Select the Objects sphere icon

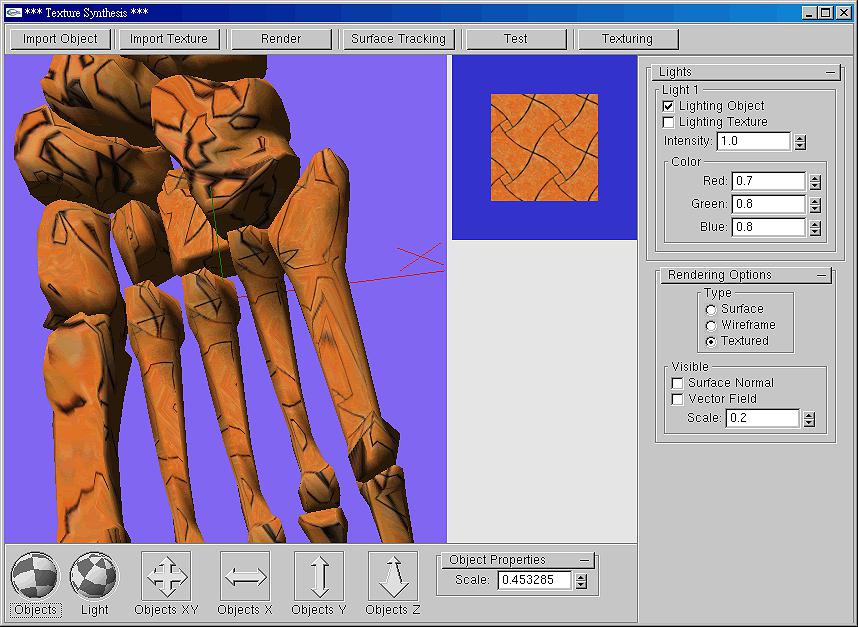tap(35, 577)
